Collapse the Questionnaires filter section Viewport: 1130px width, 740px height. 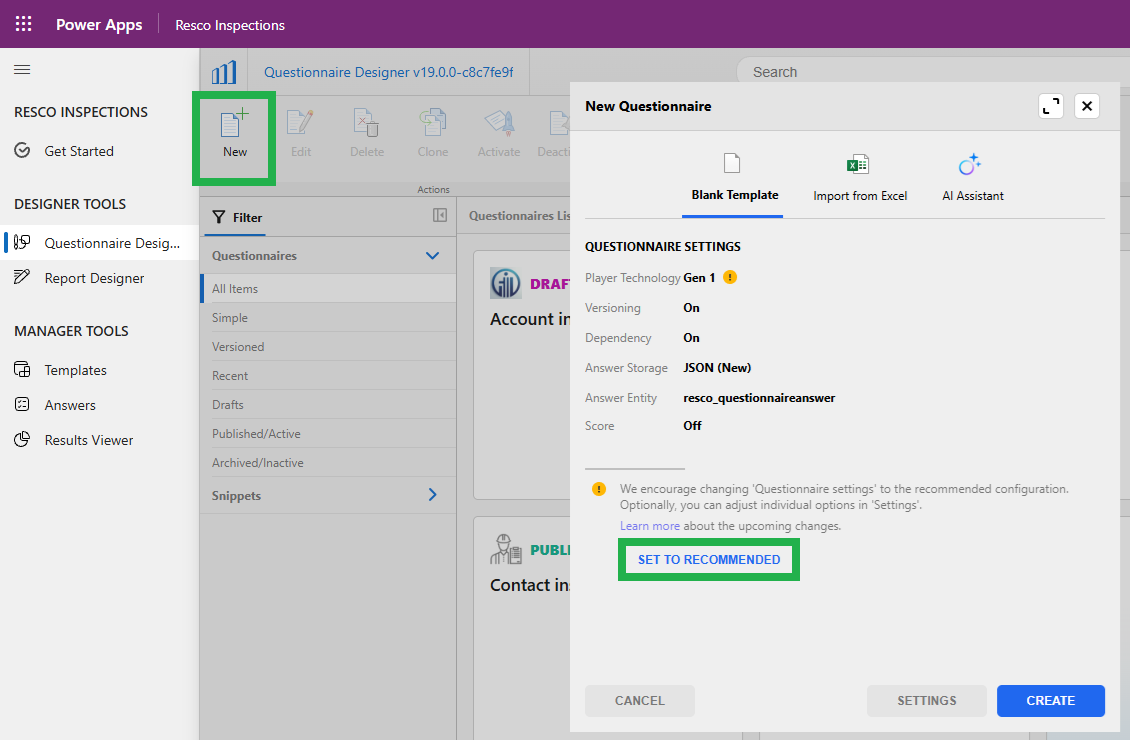[432, 256]
